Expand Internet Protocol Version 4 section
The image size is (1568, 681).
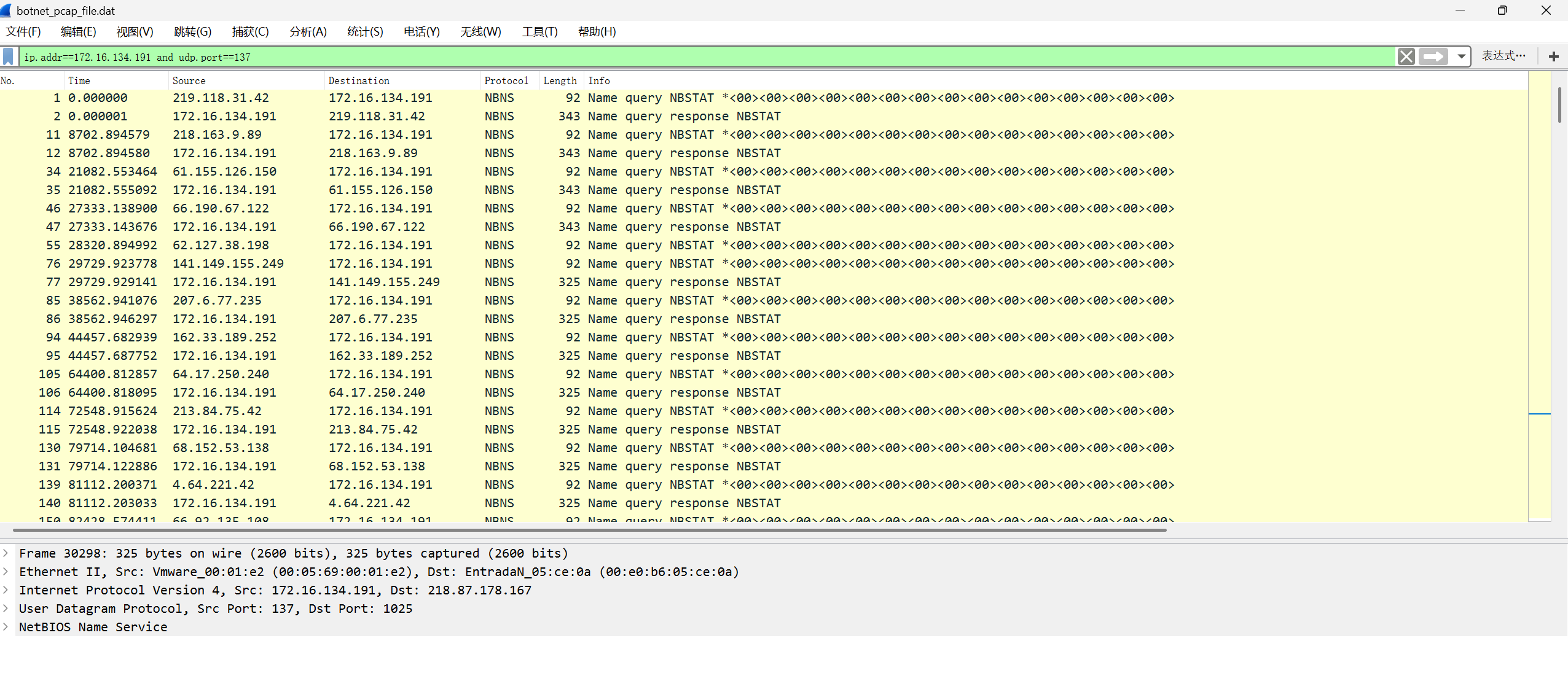[x=6, y=590]
